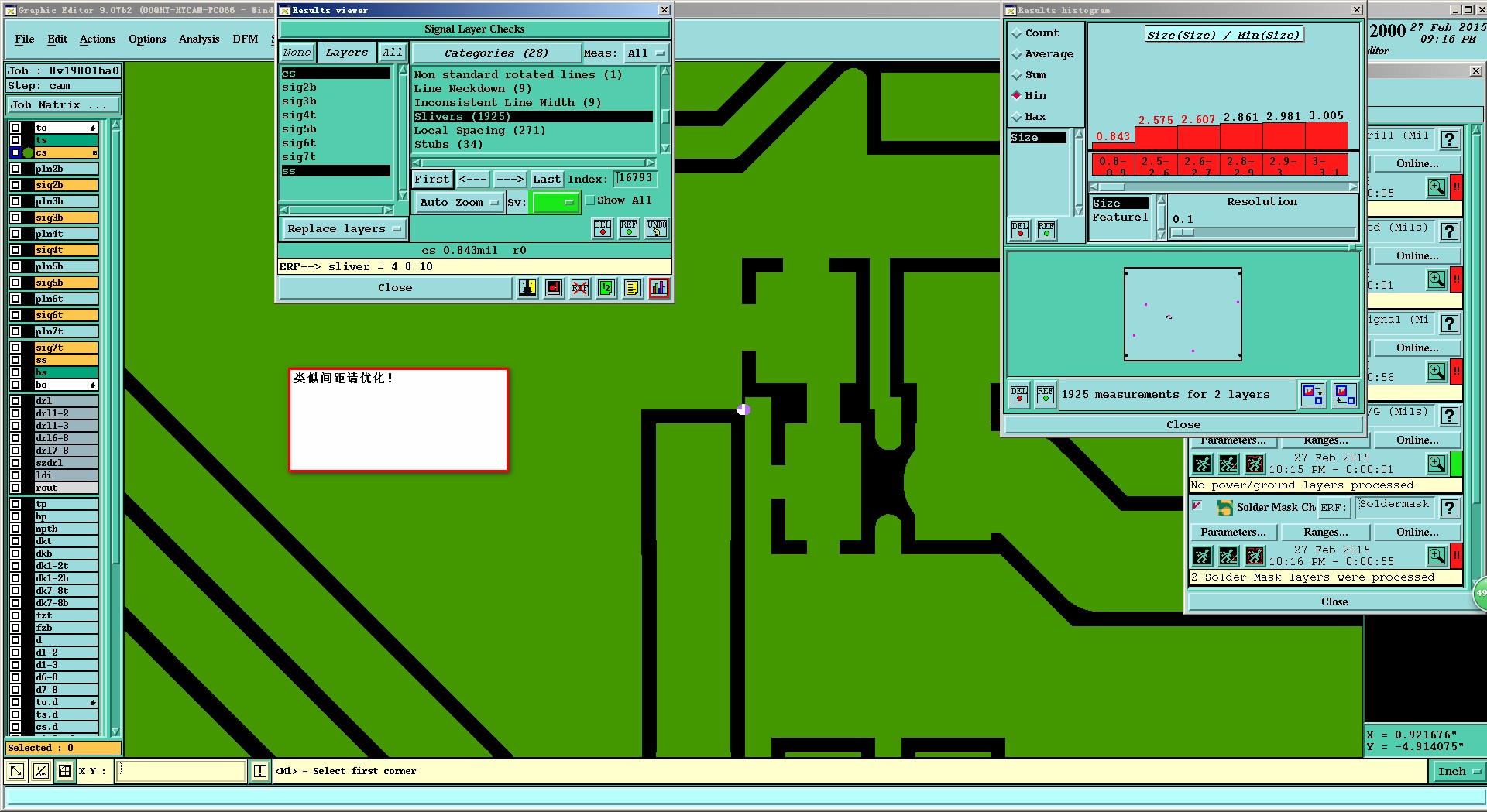Image resolution: width=1487 pixels, height=812 pixels.
Task: Go to previous result with <--- button
Action: [472, 180]
